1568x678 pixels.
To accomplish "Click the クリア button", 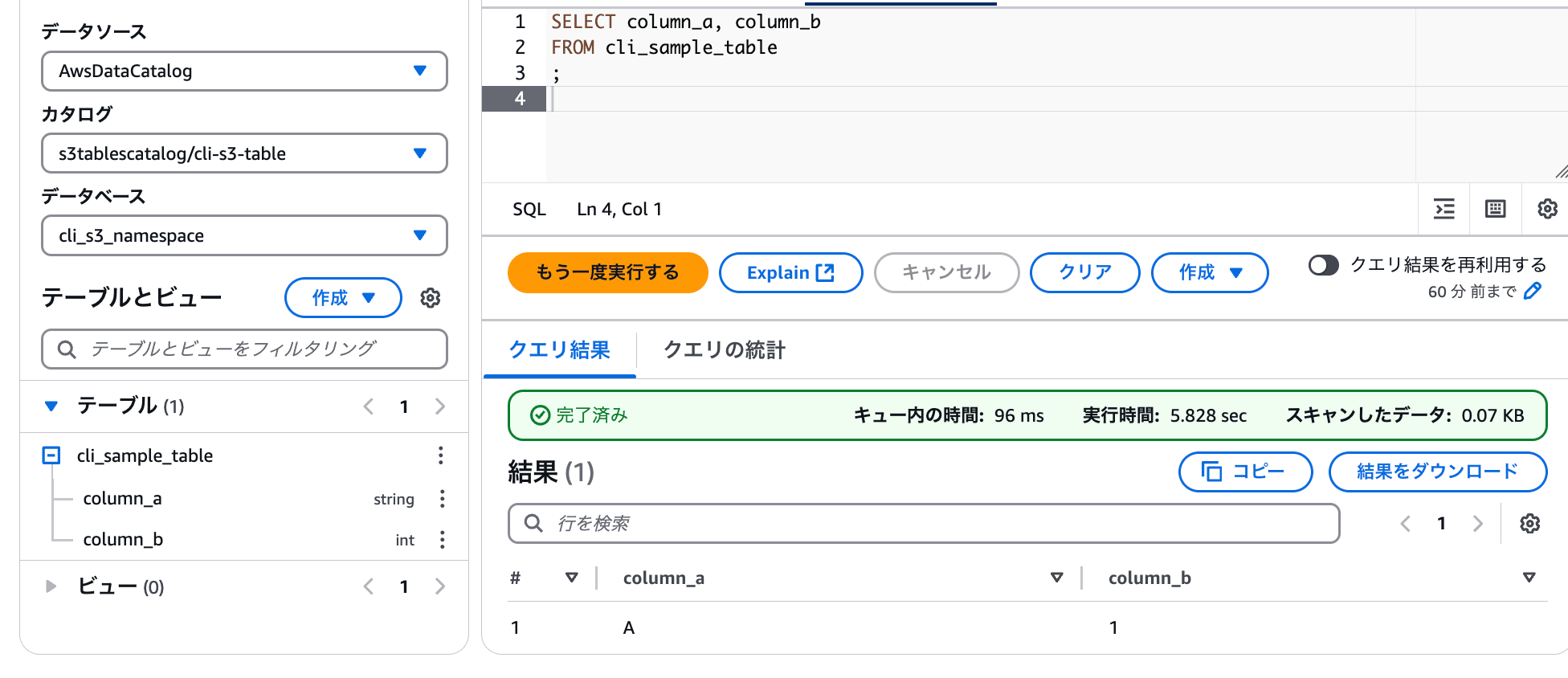I will click(x=1085, y=272).
